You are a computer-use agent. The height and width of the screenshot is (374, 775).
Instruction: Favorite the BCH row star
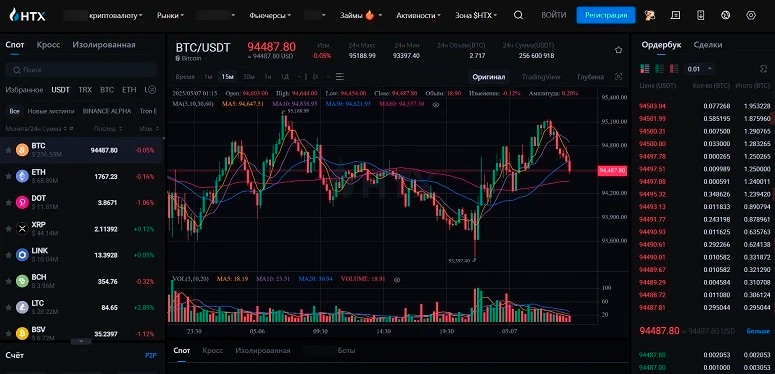point(8,281)
